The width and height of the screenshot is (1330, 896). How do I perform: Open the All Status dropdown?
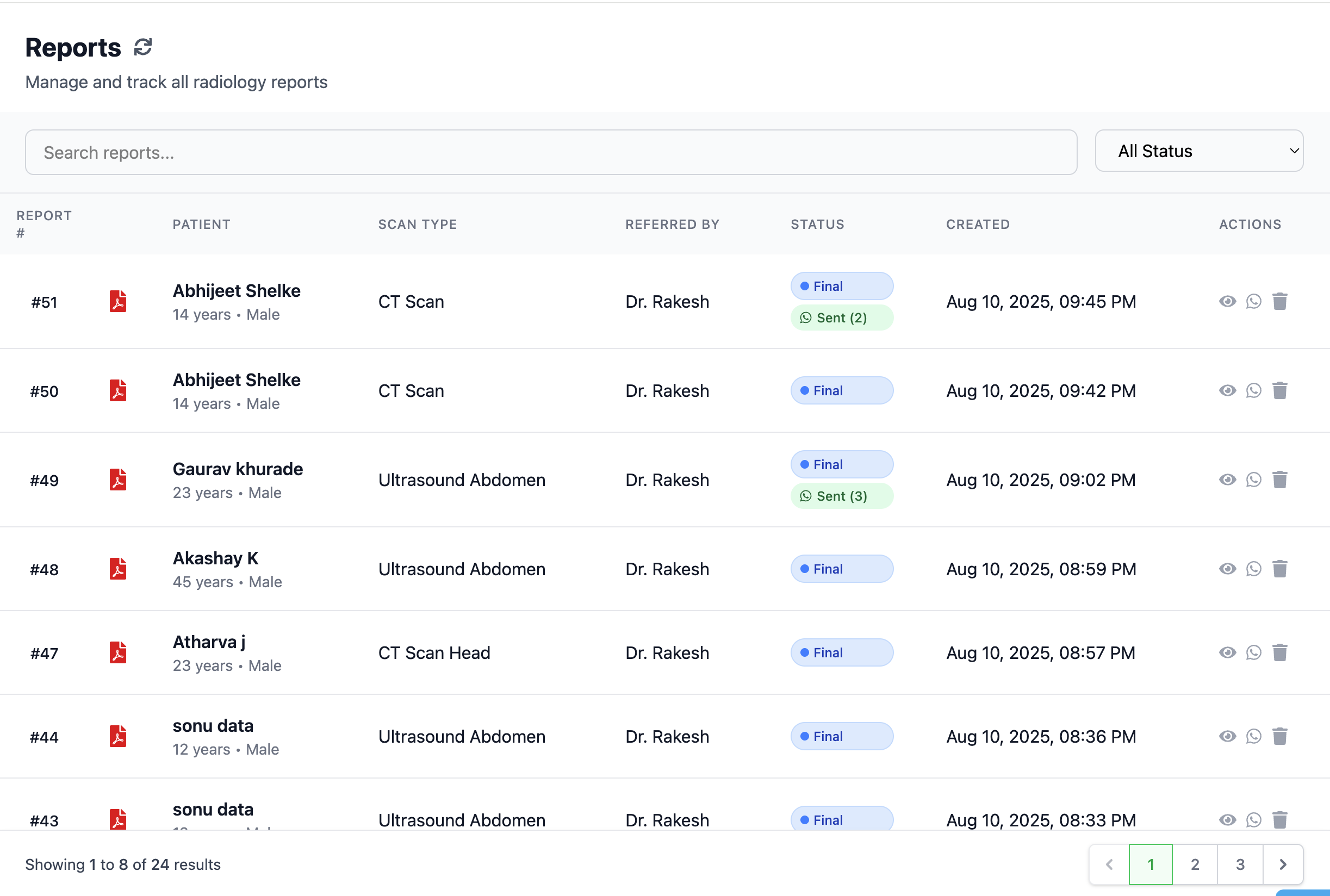(x=1198, y=151)
